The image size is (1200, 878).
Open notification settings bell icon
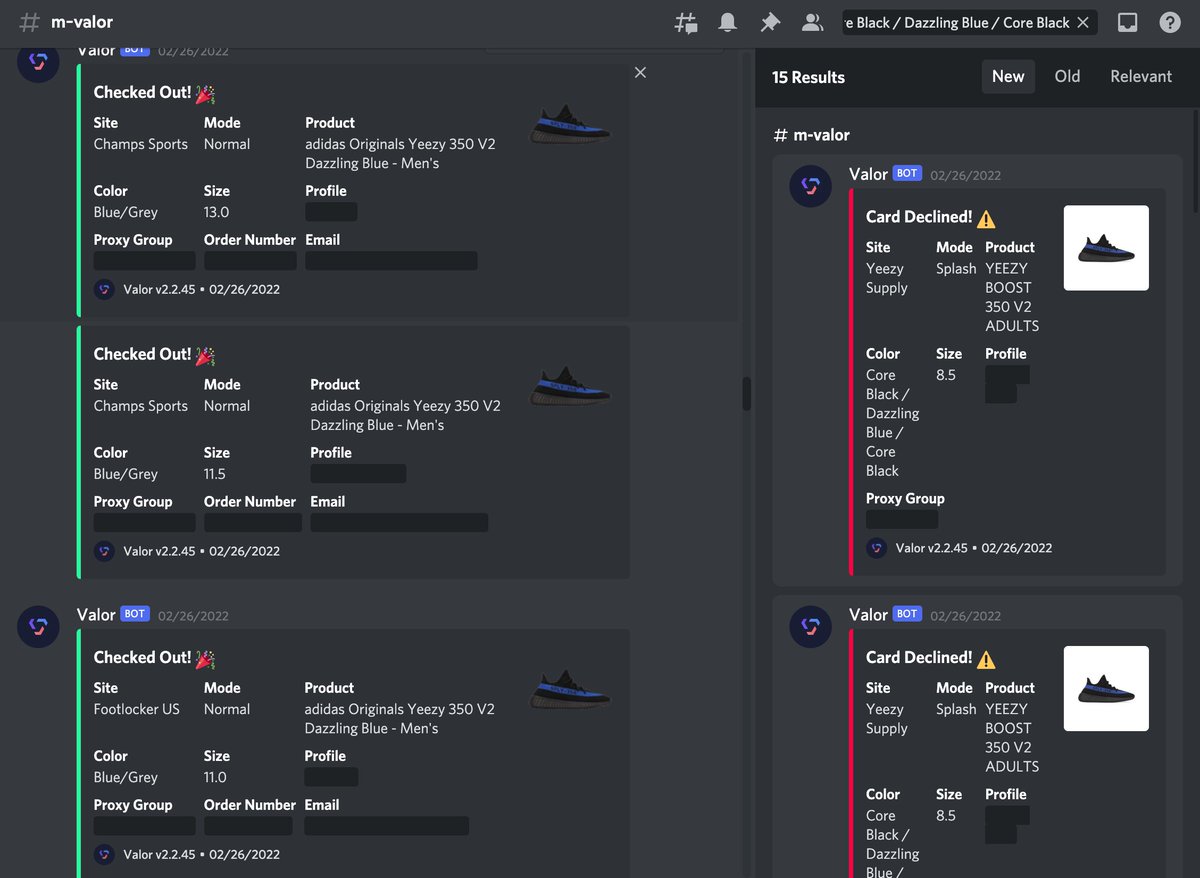tap(728, 22)
